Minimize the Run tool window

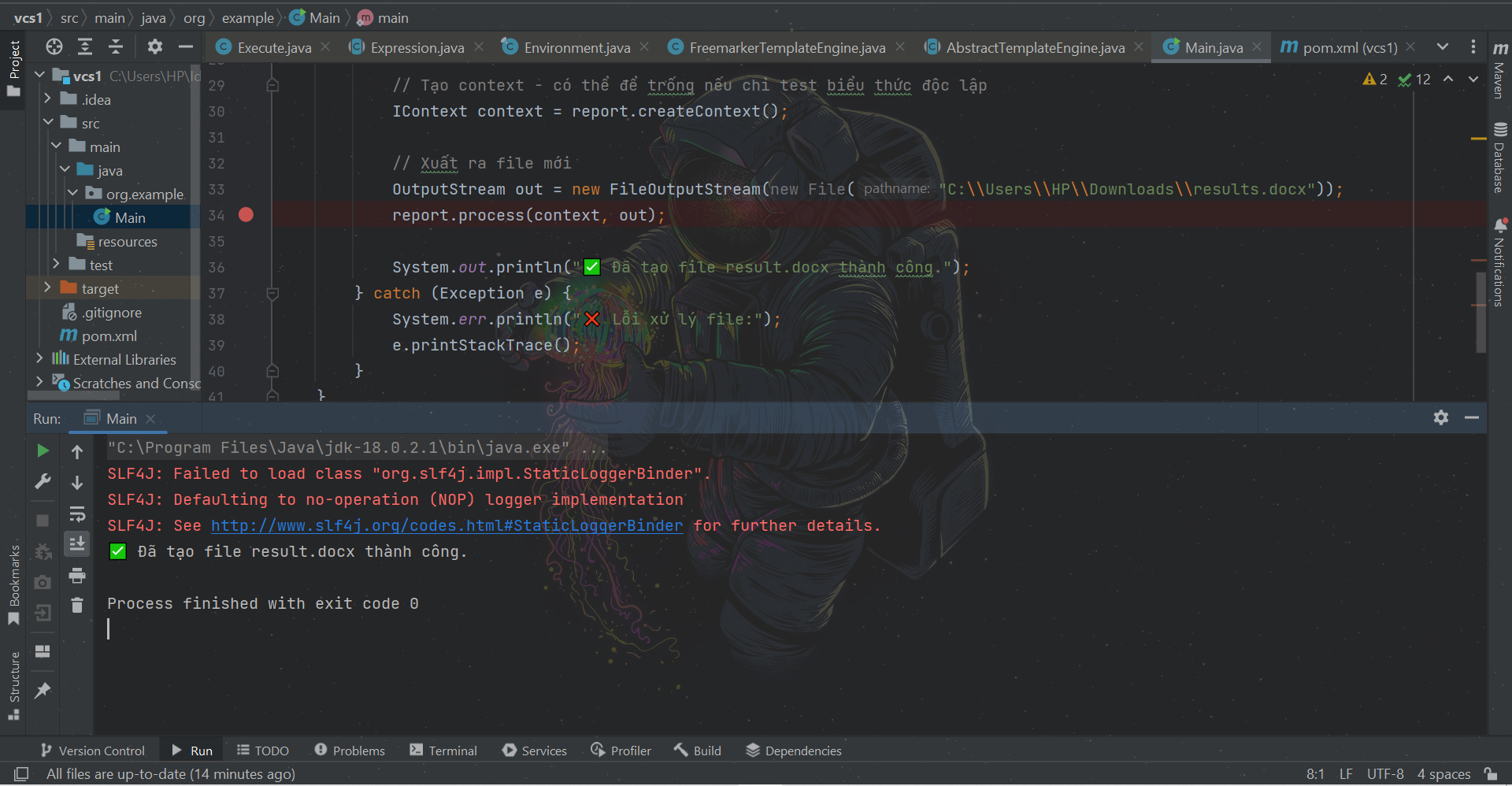point(1472,417)
